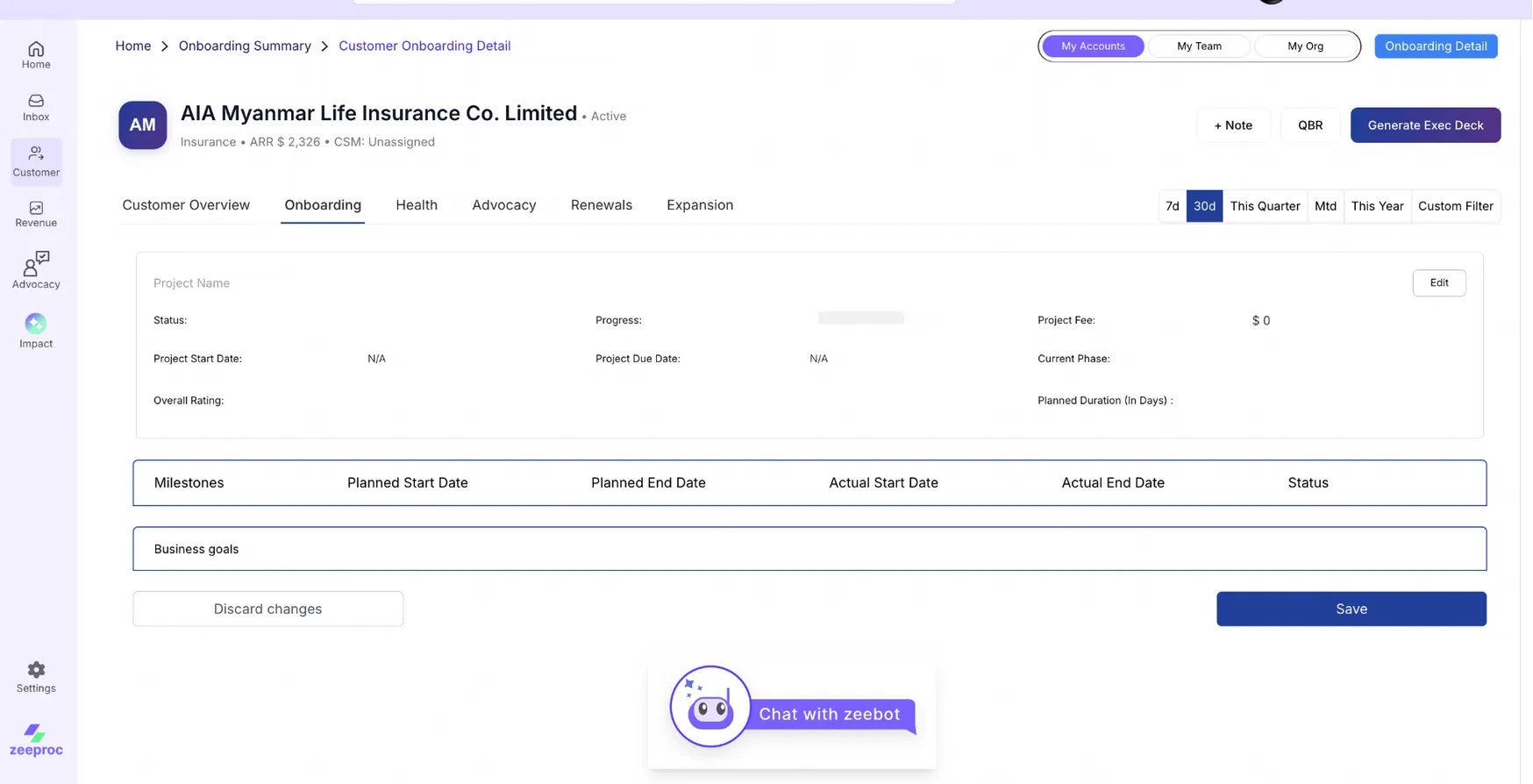Open the Inbox sidebar icon
Screen dimensions: 1533x784
(36, 107)
